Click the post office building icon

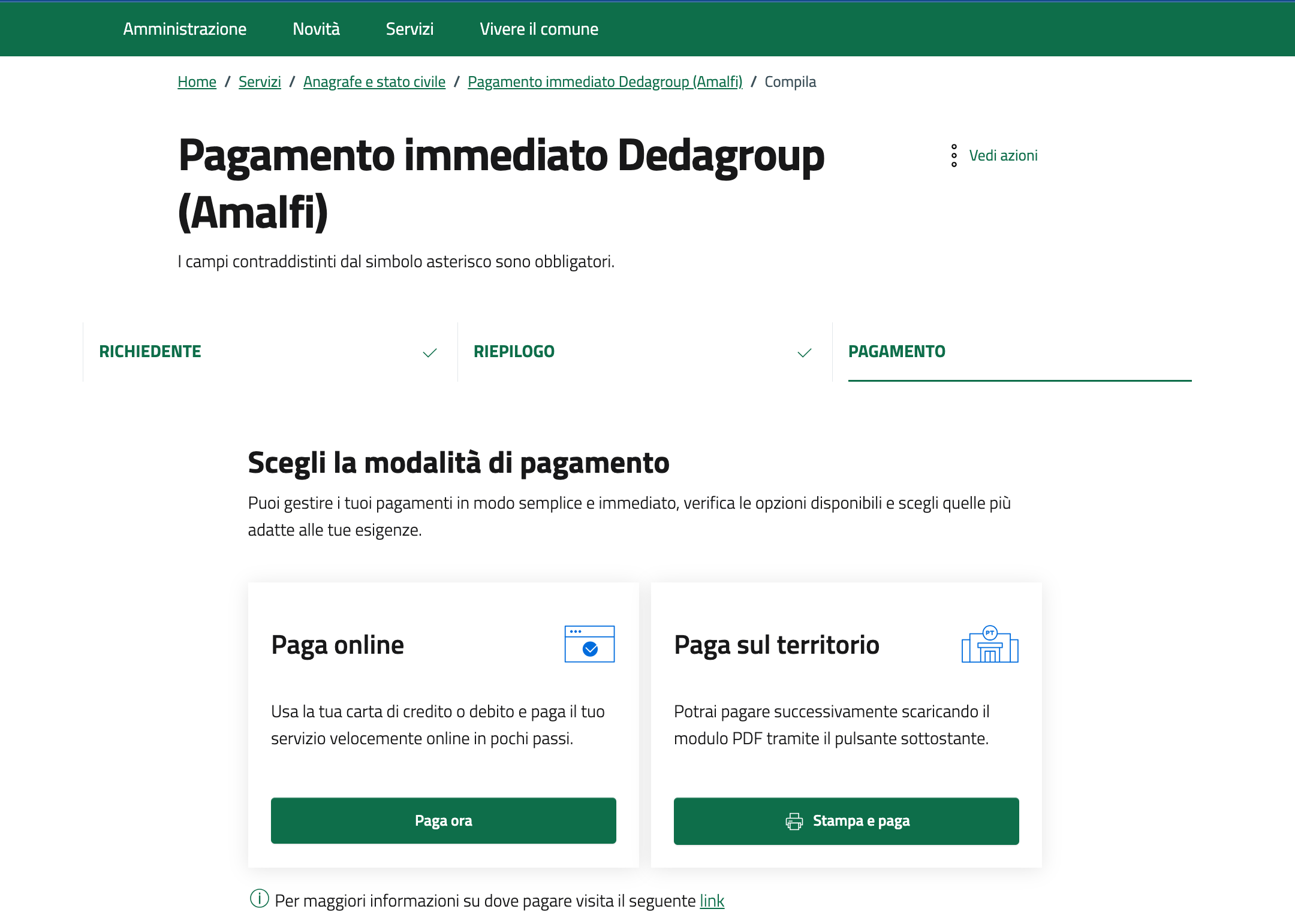pyautogui.click(x=990, y=644)
